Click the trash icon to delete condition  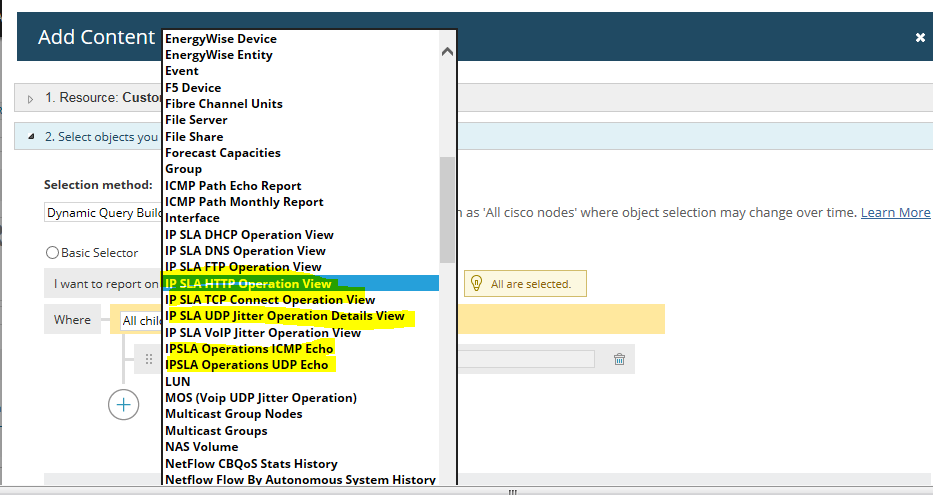(619, 359)
